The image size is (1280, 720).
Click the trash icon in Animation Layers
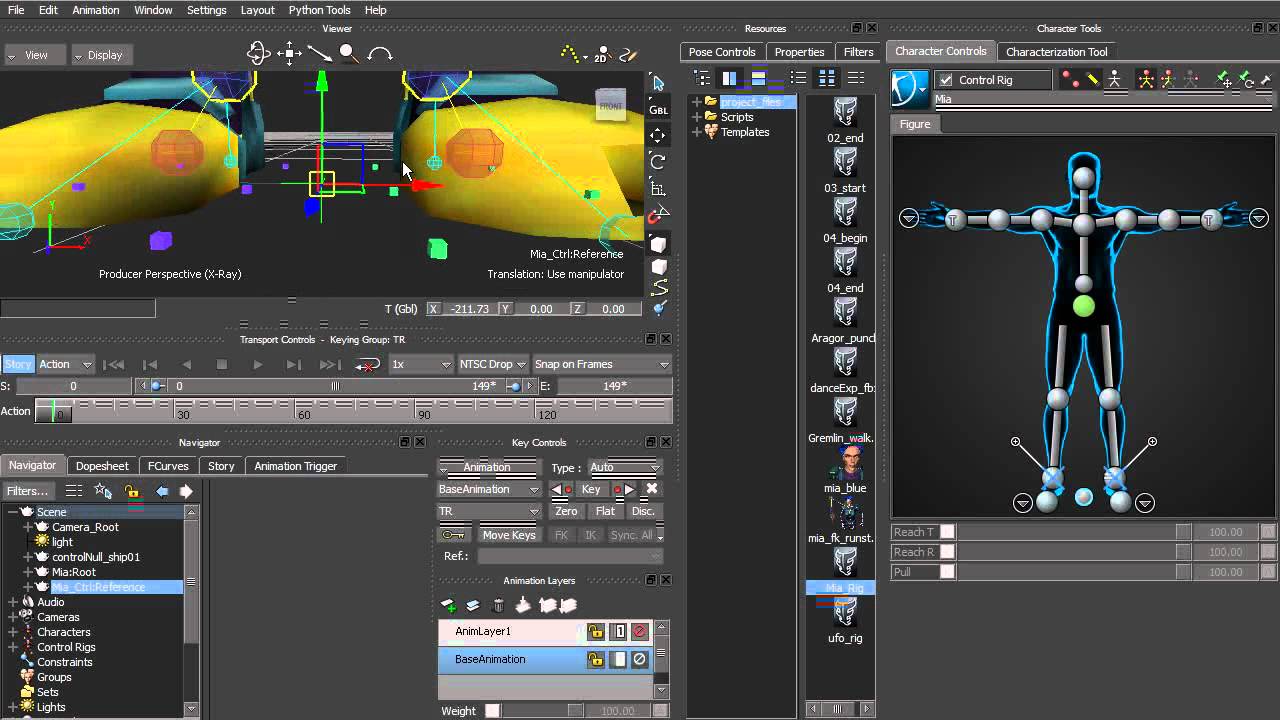point(498,605)
